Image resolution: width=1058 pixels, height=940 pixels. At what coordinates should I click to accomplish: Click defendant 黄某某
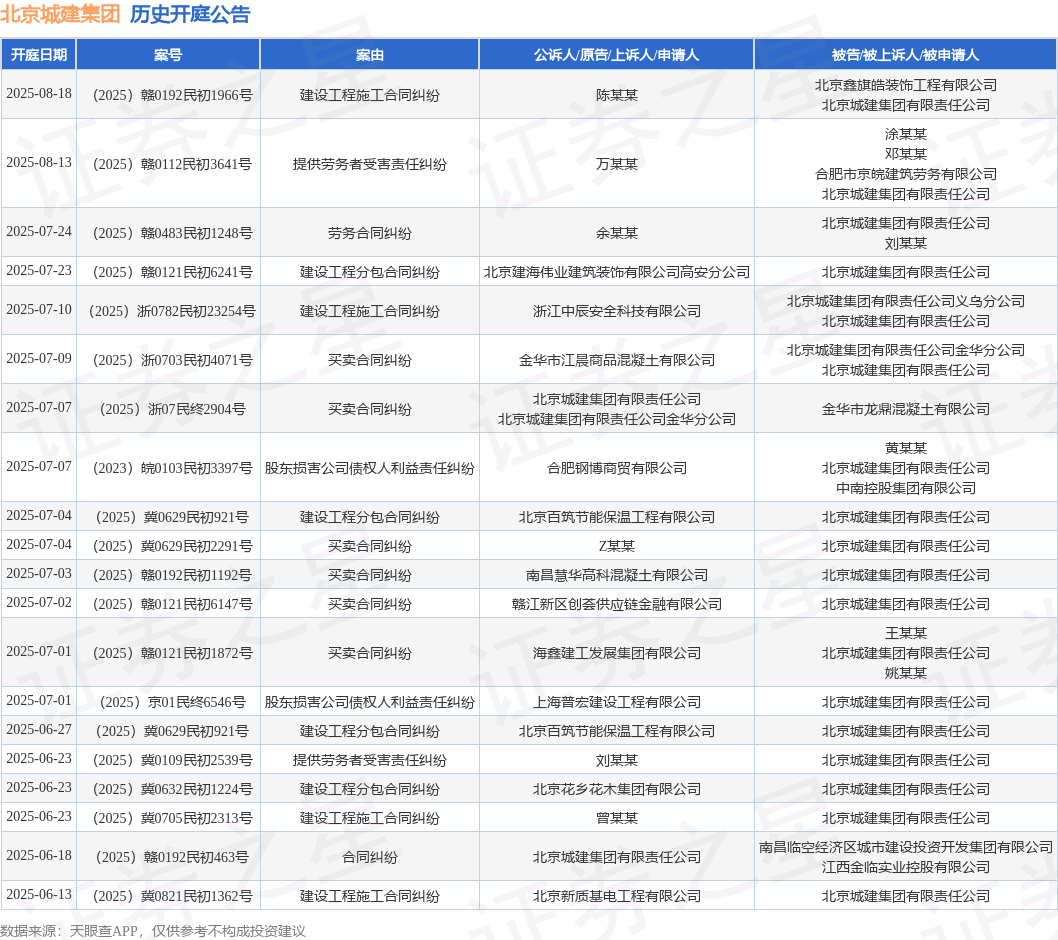(906, 448)
